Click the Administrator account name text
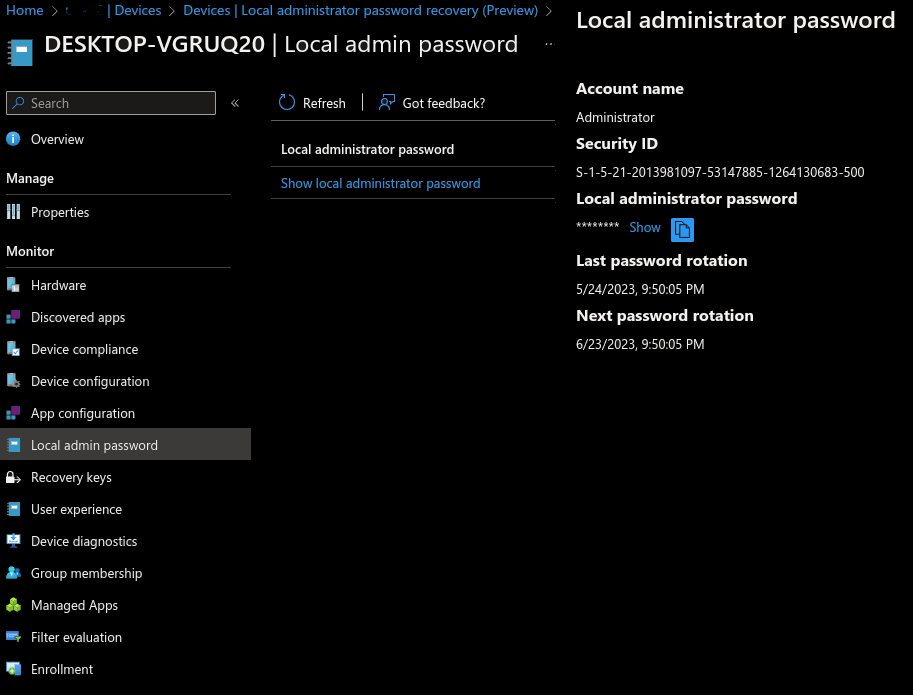913x695 pixels. coord(615,118)
